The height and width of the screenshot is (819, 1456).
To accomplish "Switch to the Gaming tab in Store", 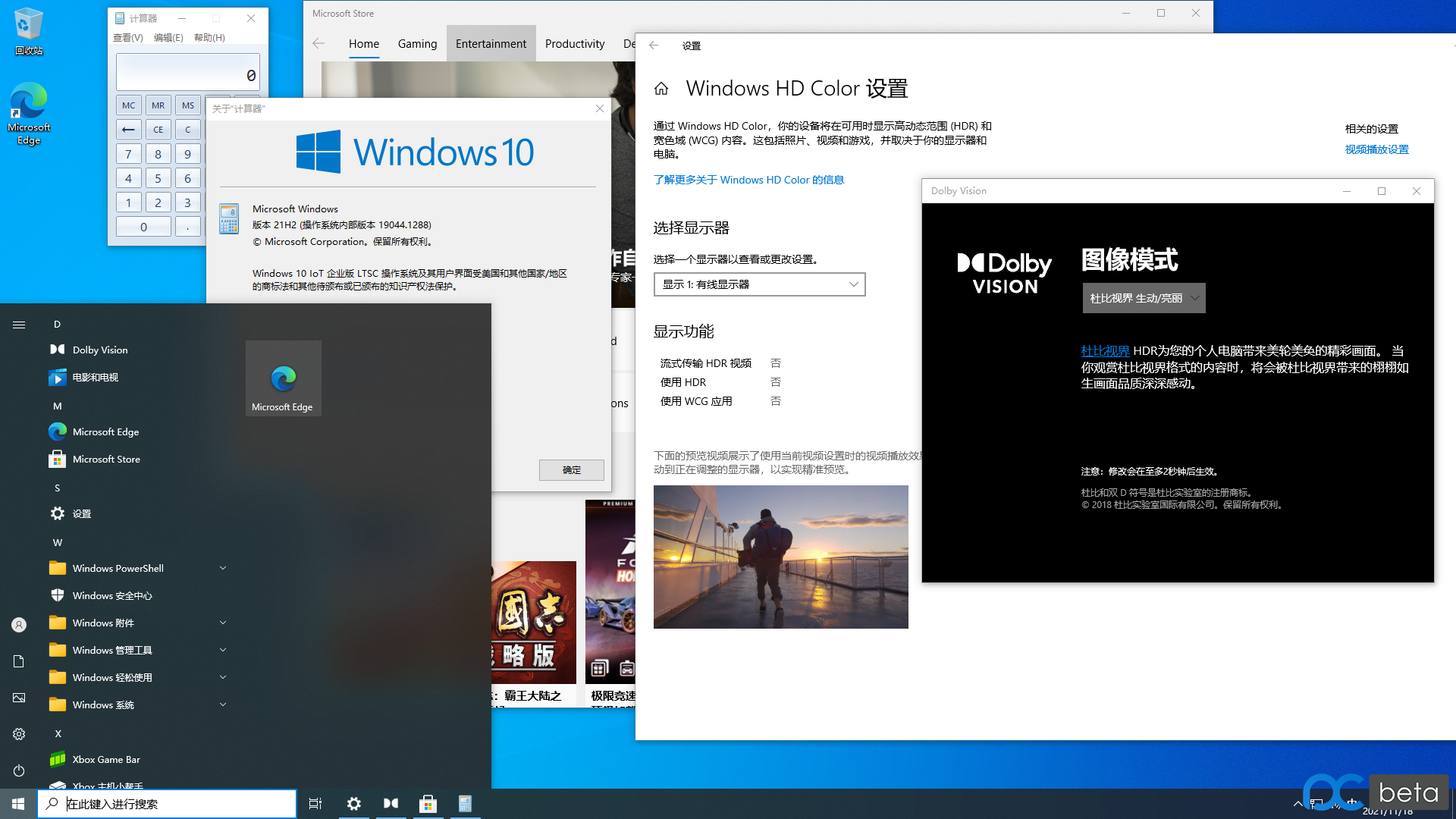I will (417, 44).
